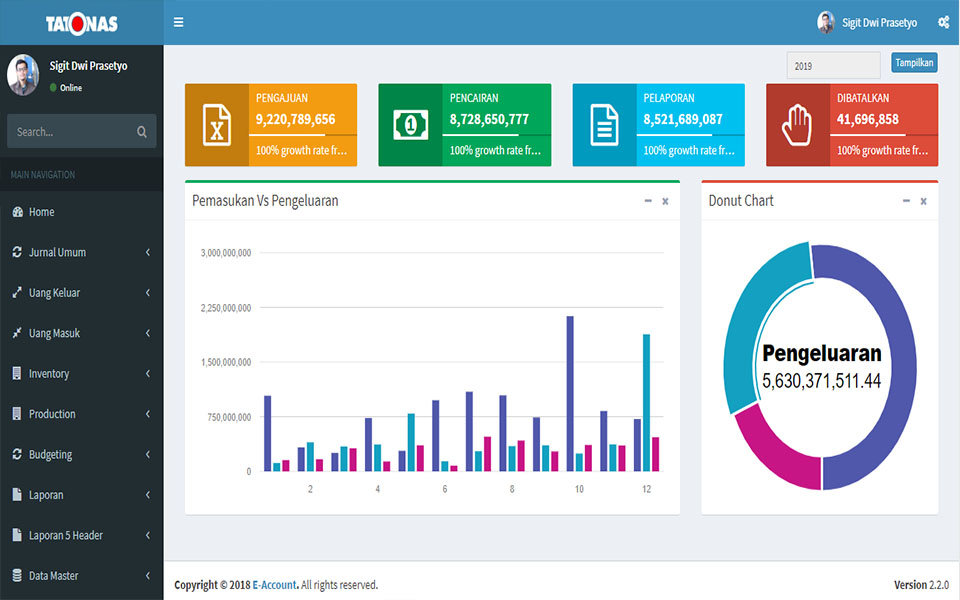Click the search magnifier icon in the sidebar
960x600 pixels.
142,132
